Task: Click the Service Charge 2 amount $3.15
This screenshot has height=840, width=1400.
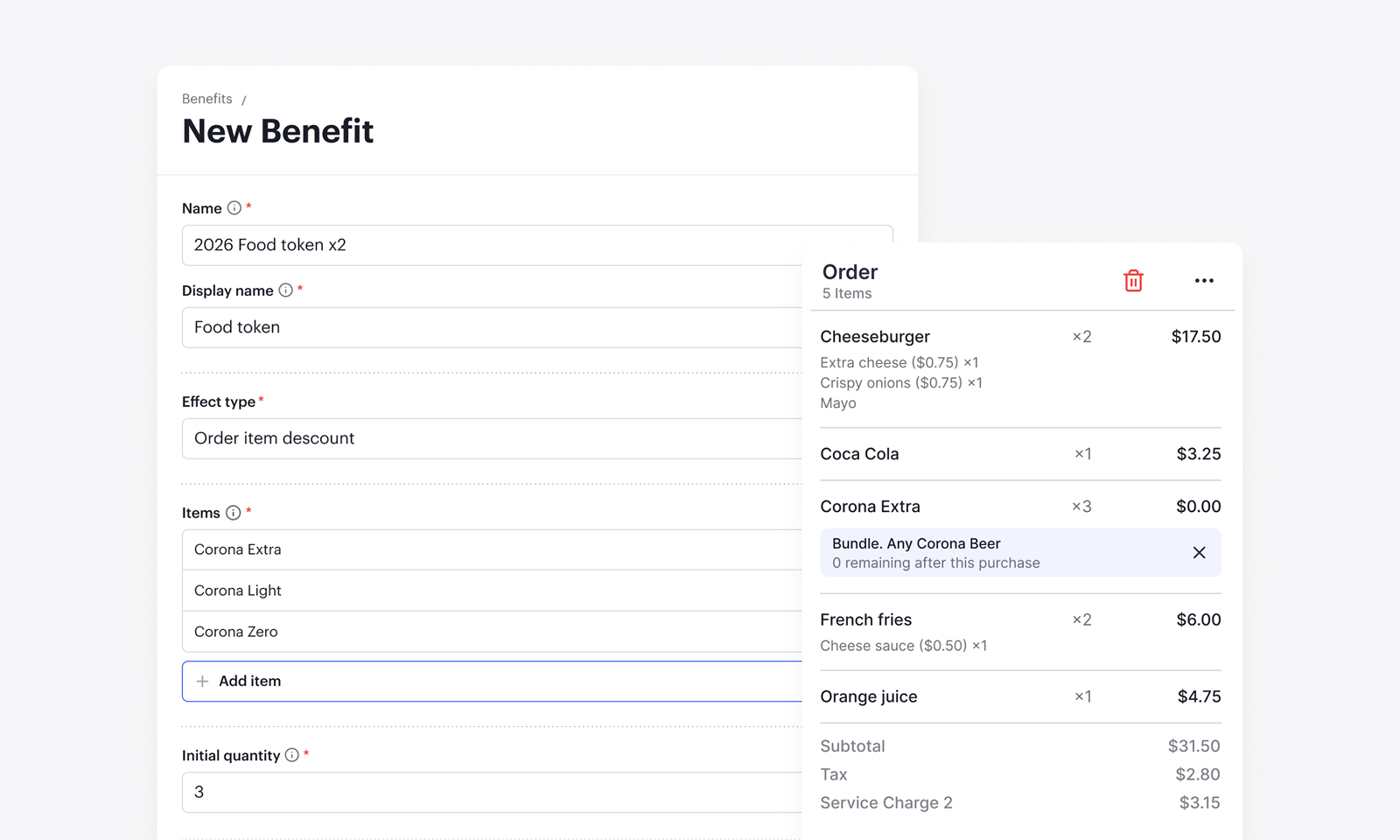Action: (x=1200, y=802)
